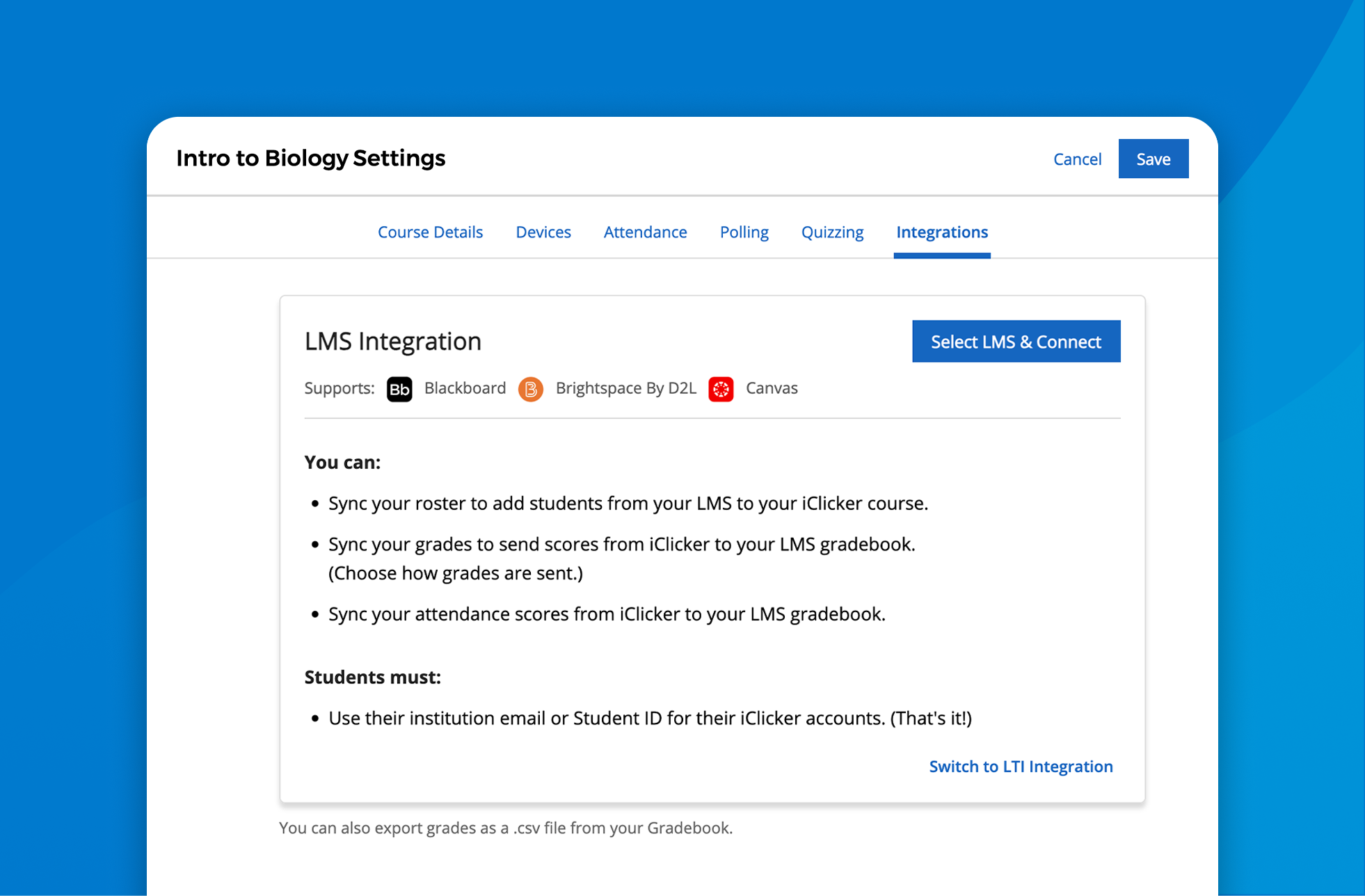Select the Attendance tab
This screenshot has height=896, width=1365.
click(645, 232)
